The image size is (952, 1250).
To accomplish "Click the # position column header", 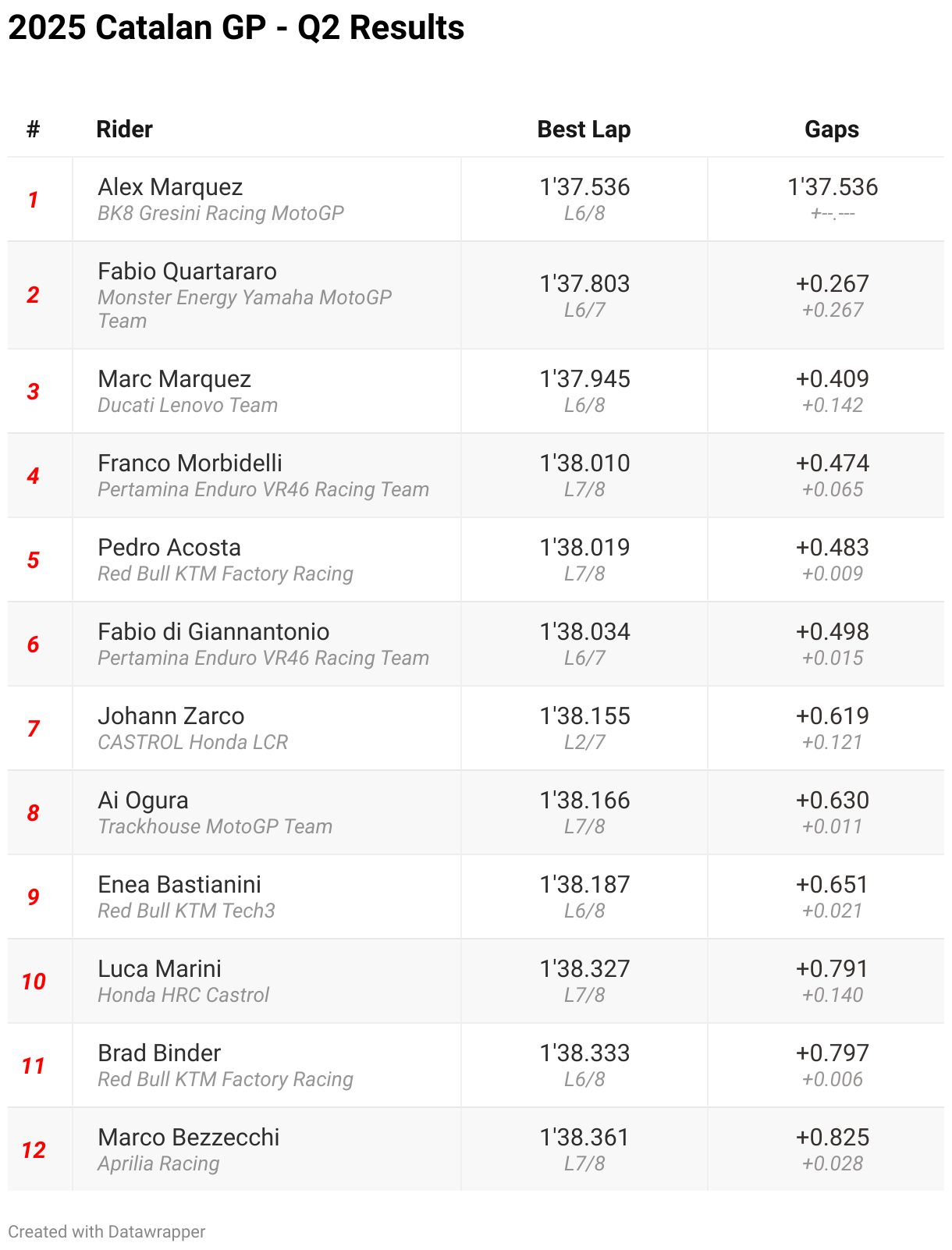I will 33,130.
